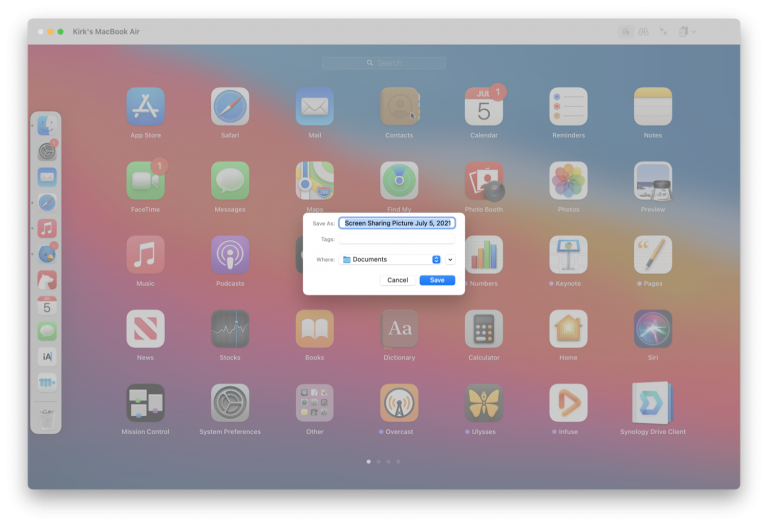This screenshot has height=526, width=768.
Task: Launch the Infuse app
Action: click(x=568, y=403)
